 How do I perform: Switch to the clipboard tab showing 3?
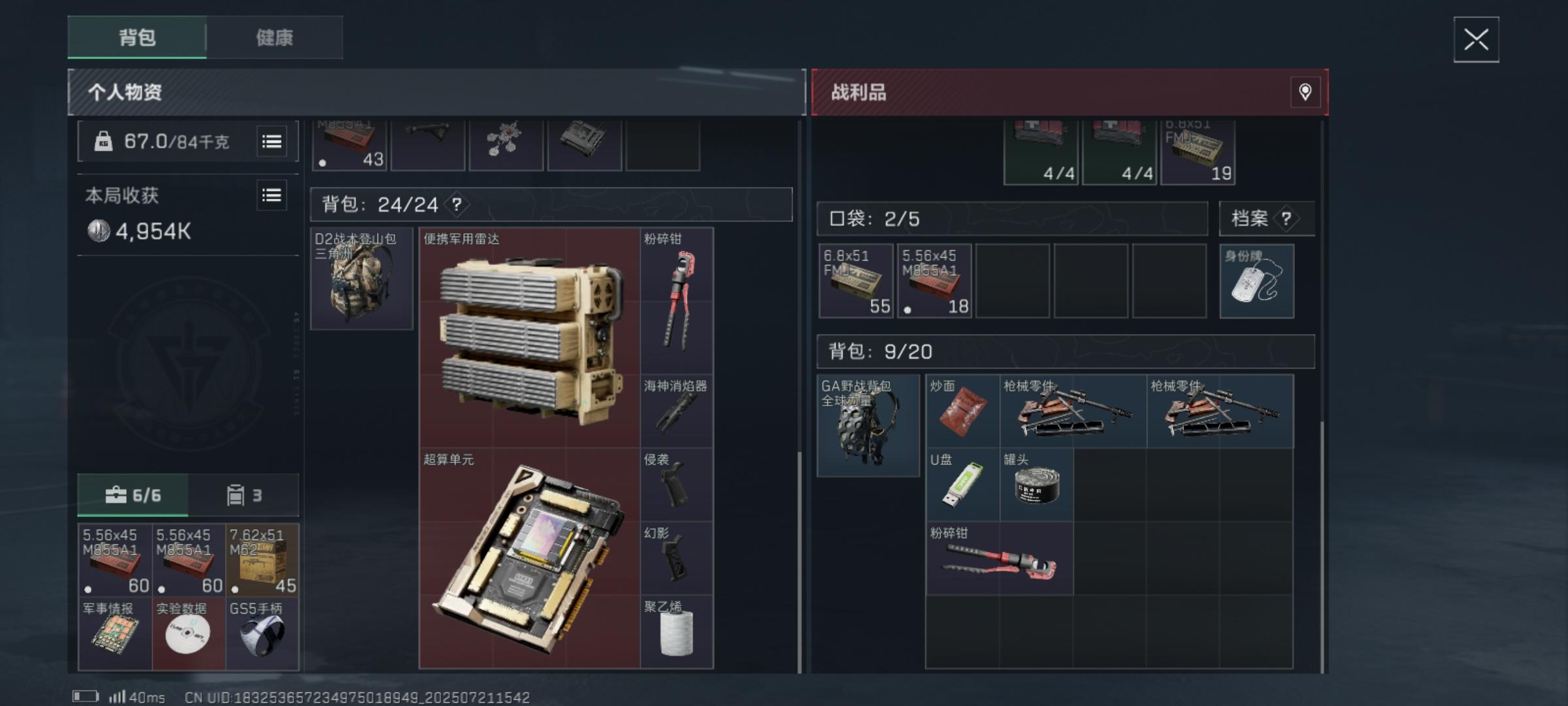[x=244, y=496]
